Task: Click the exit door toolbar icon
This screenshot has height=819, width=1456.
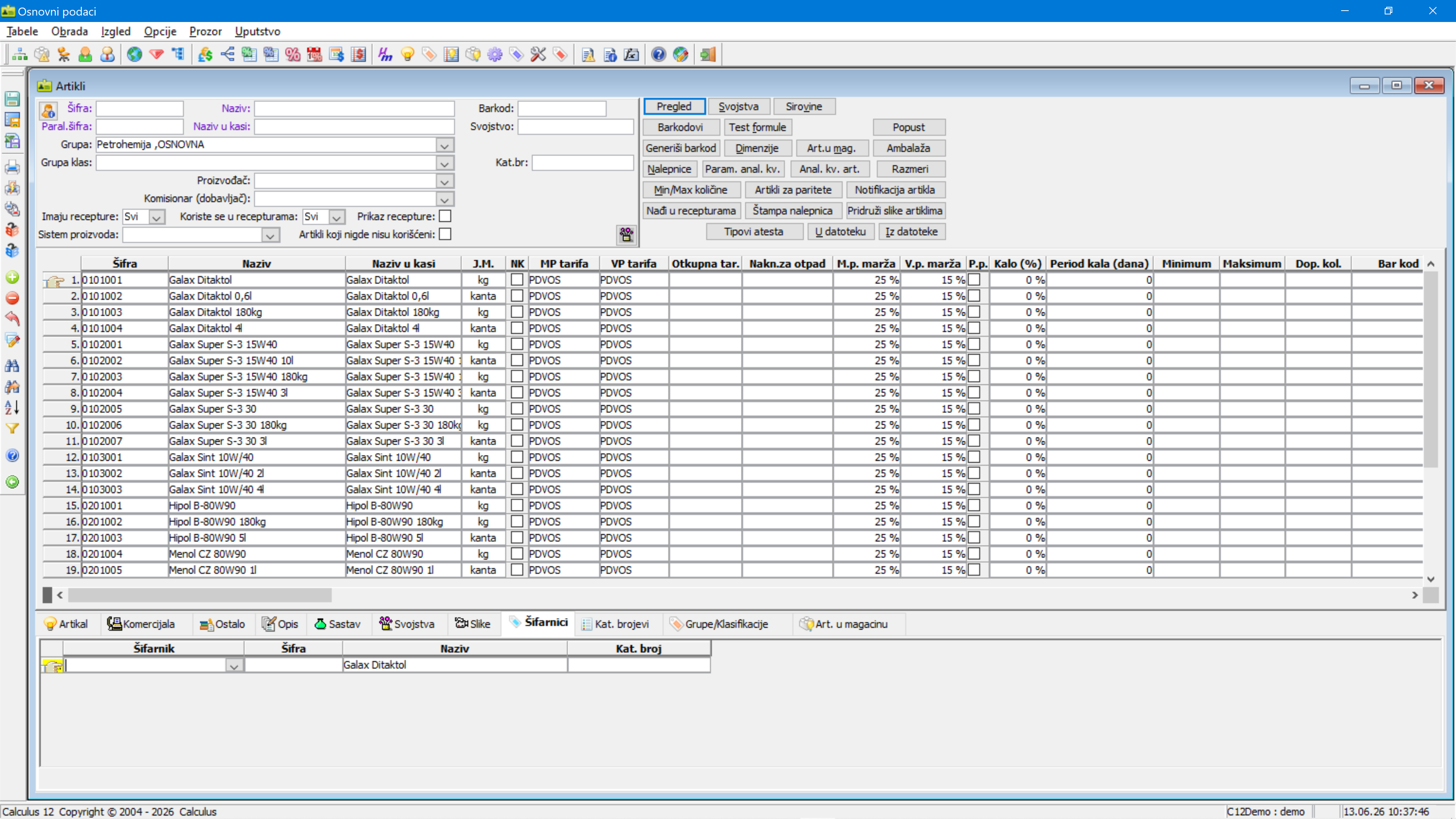Action: 708,54
